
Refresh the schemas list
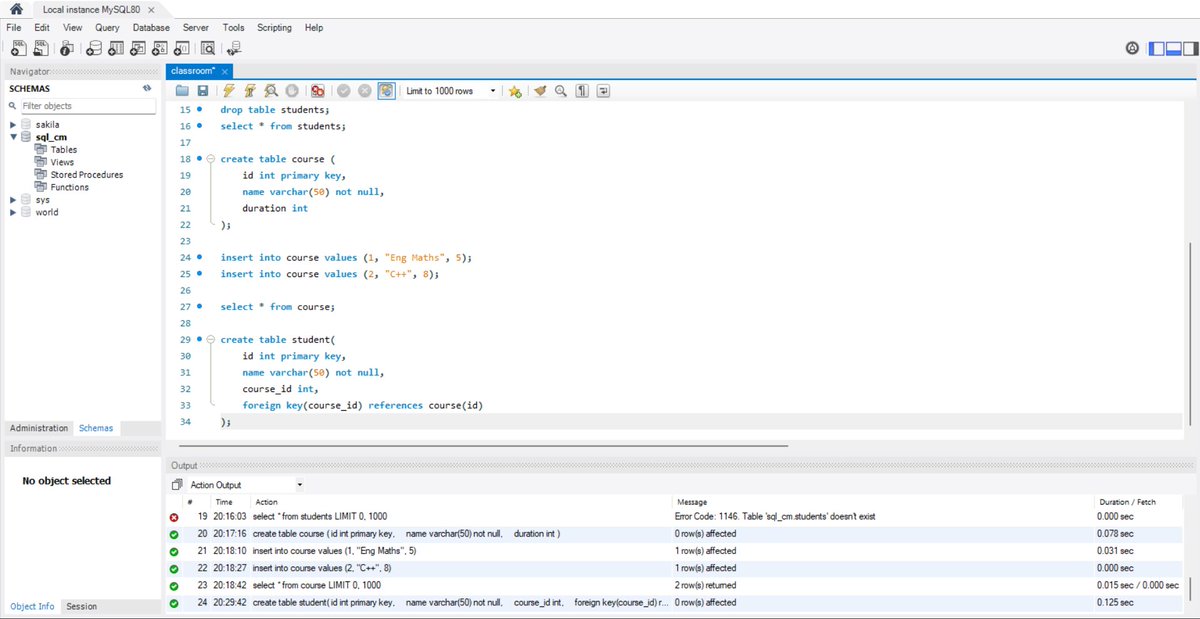[147, 88]
